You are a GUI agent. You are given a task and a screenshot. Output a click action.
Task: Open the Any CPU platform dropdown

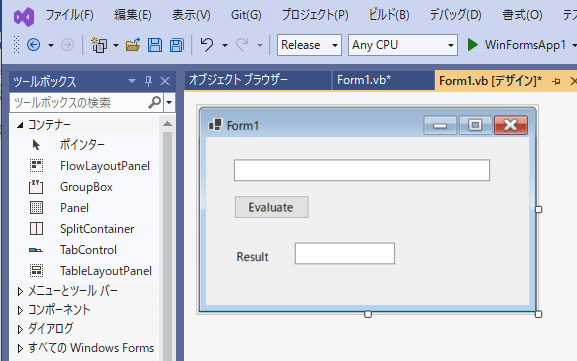451,45
